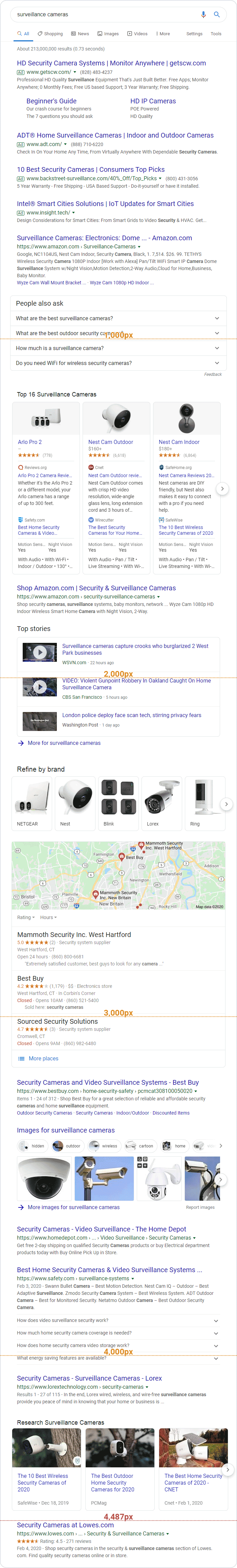Open the More search options menu

tap(163, 34)
